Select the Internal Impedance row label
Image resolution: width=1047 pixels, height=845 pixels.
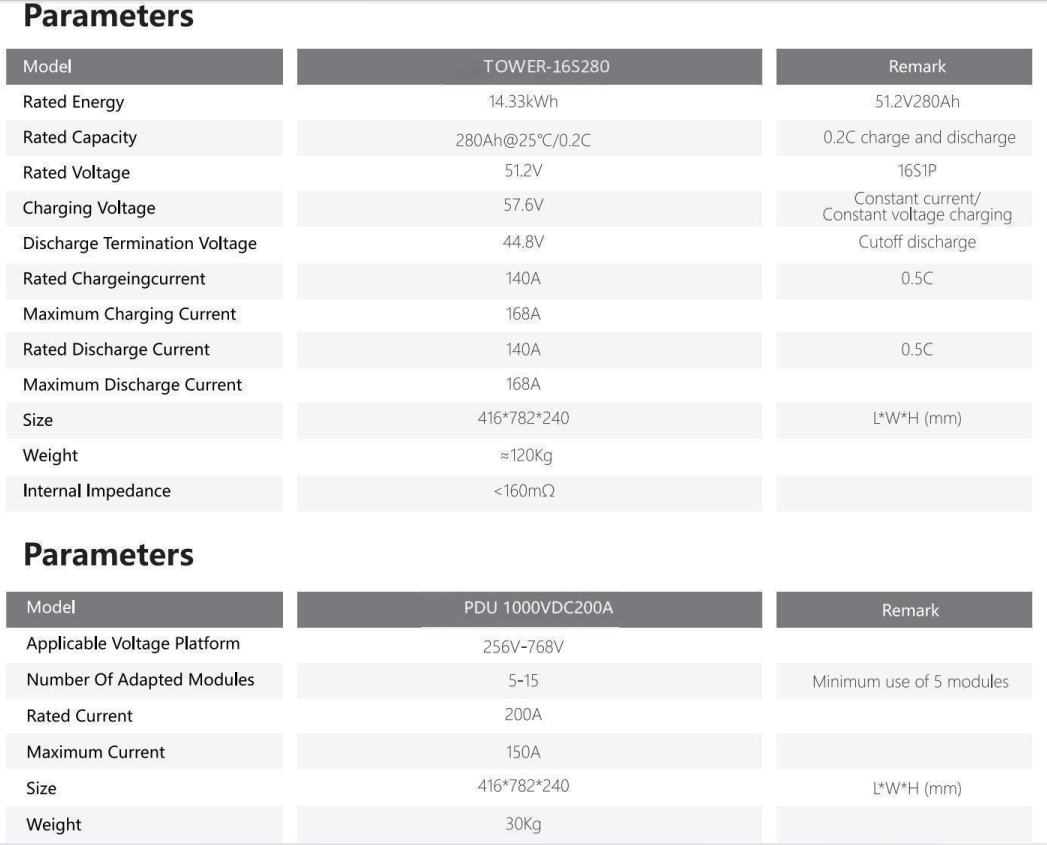point(98,491)
